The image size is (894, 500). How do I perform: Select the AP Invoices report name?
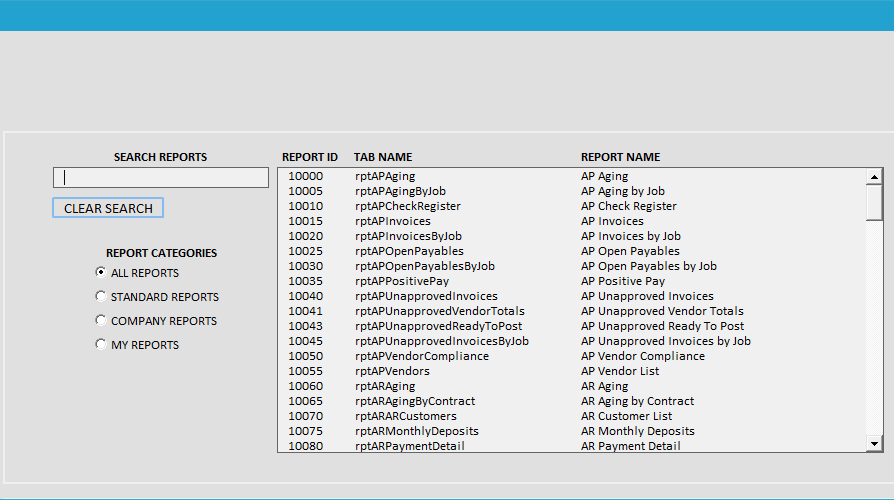[612, 221]
